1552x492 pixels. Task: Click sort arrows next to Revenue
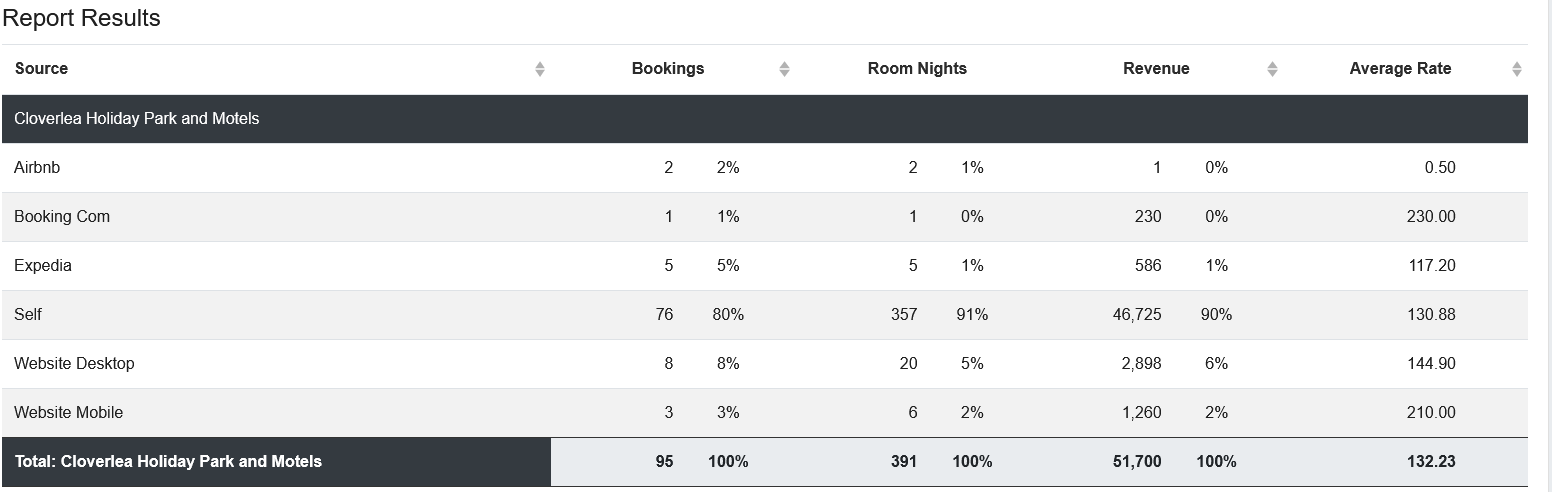1272,69
